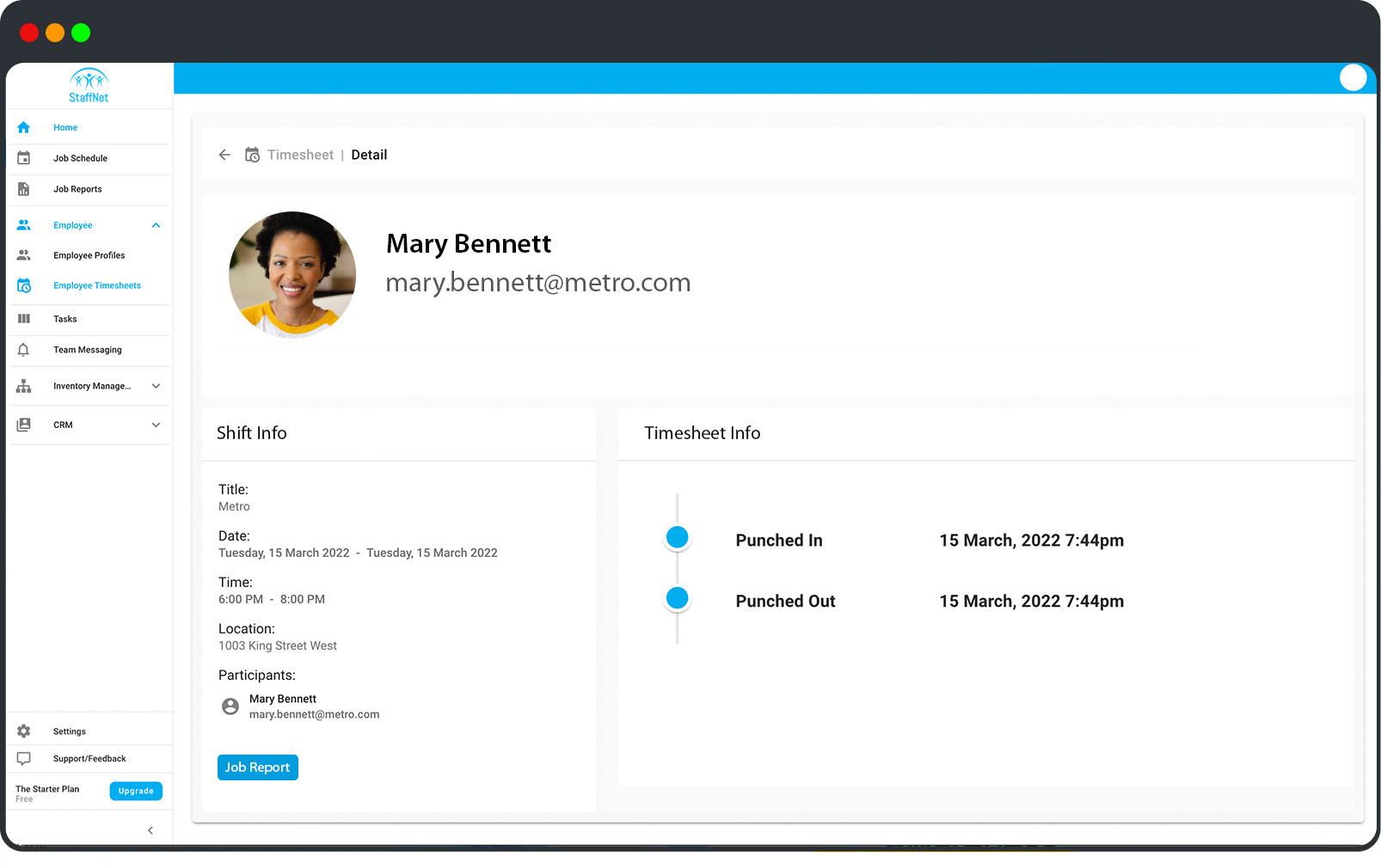Click the green maximize window button

pyautogui.click(x=81, y=33)
